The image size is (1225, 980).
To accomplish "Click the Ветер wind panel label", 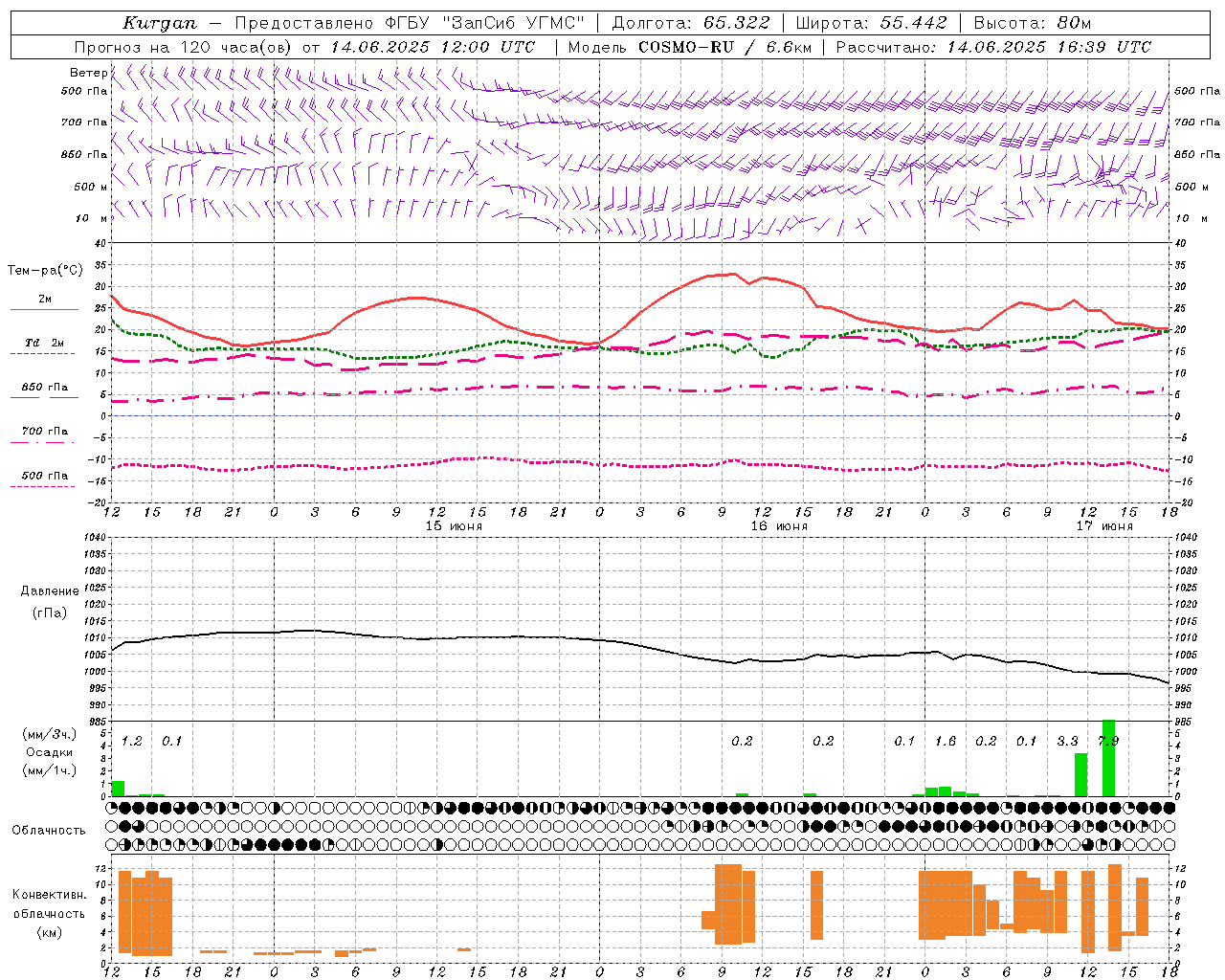I will (x=88, y=73).
